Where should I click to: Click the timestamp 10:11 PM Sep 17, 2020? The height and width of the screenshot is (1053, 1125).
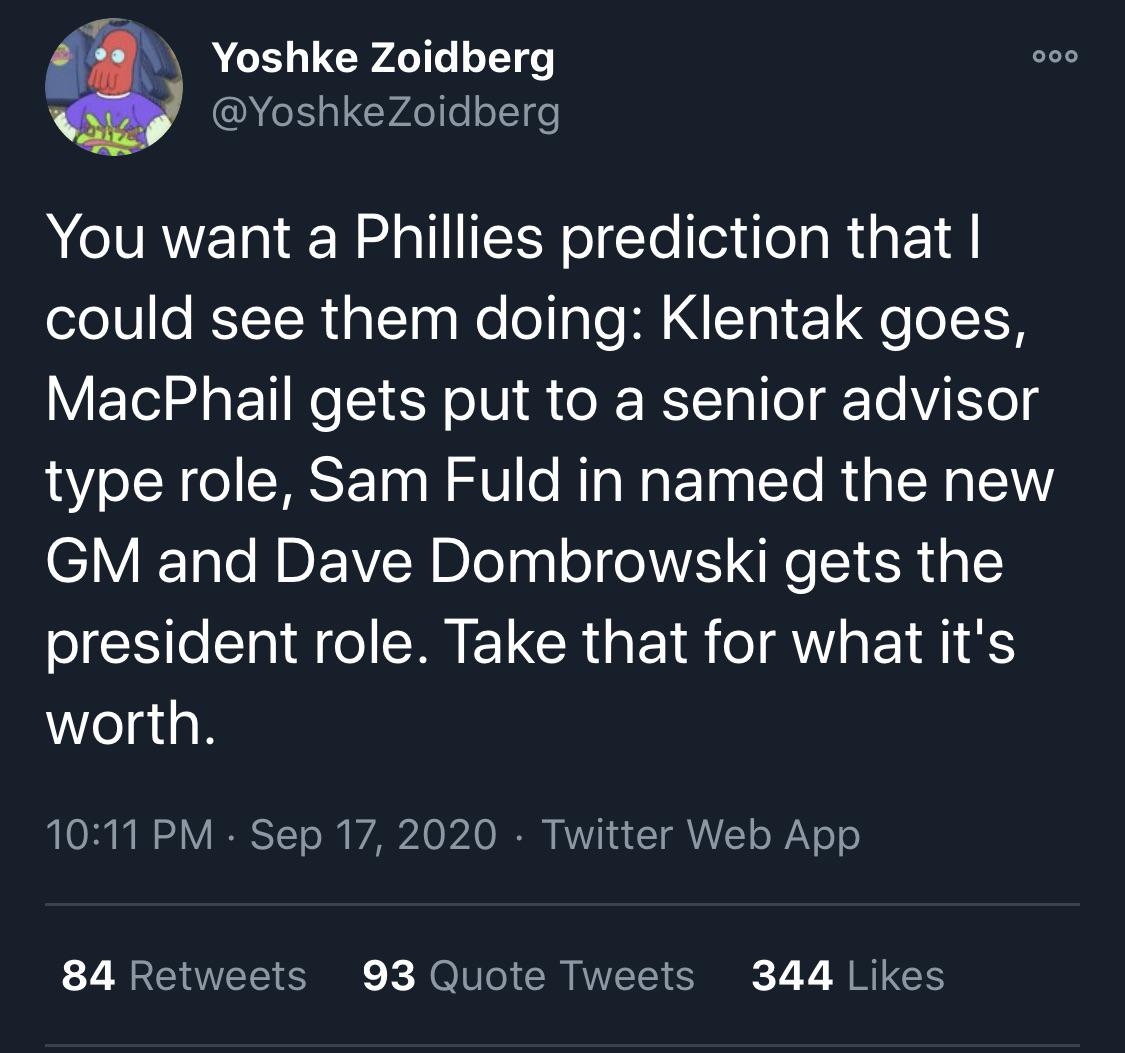point(270,834)
